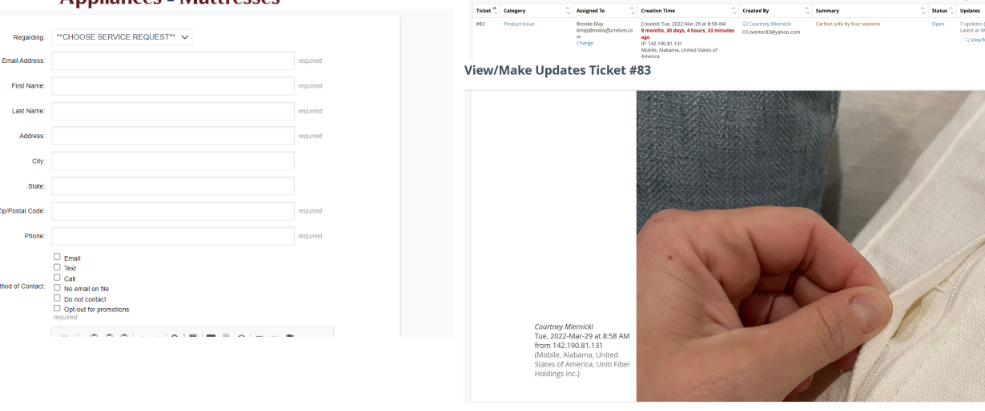Click the Product Issue category link
Image resolution: width=985 pixels, height=411 pixels.
tap(519, 24)
